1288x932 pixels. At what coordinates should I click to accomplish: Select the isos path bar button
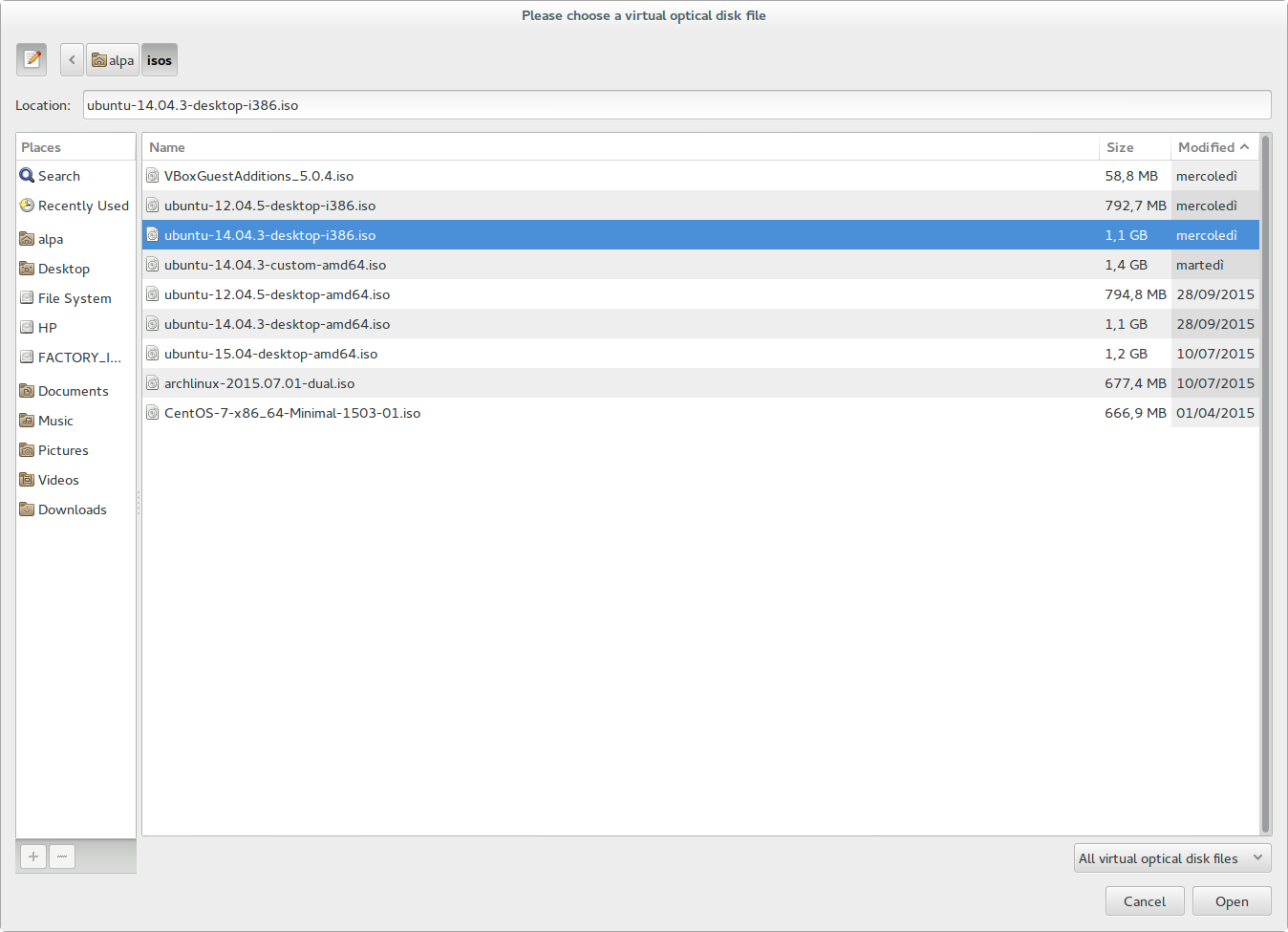(x=160, y=59)
